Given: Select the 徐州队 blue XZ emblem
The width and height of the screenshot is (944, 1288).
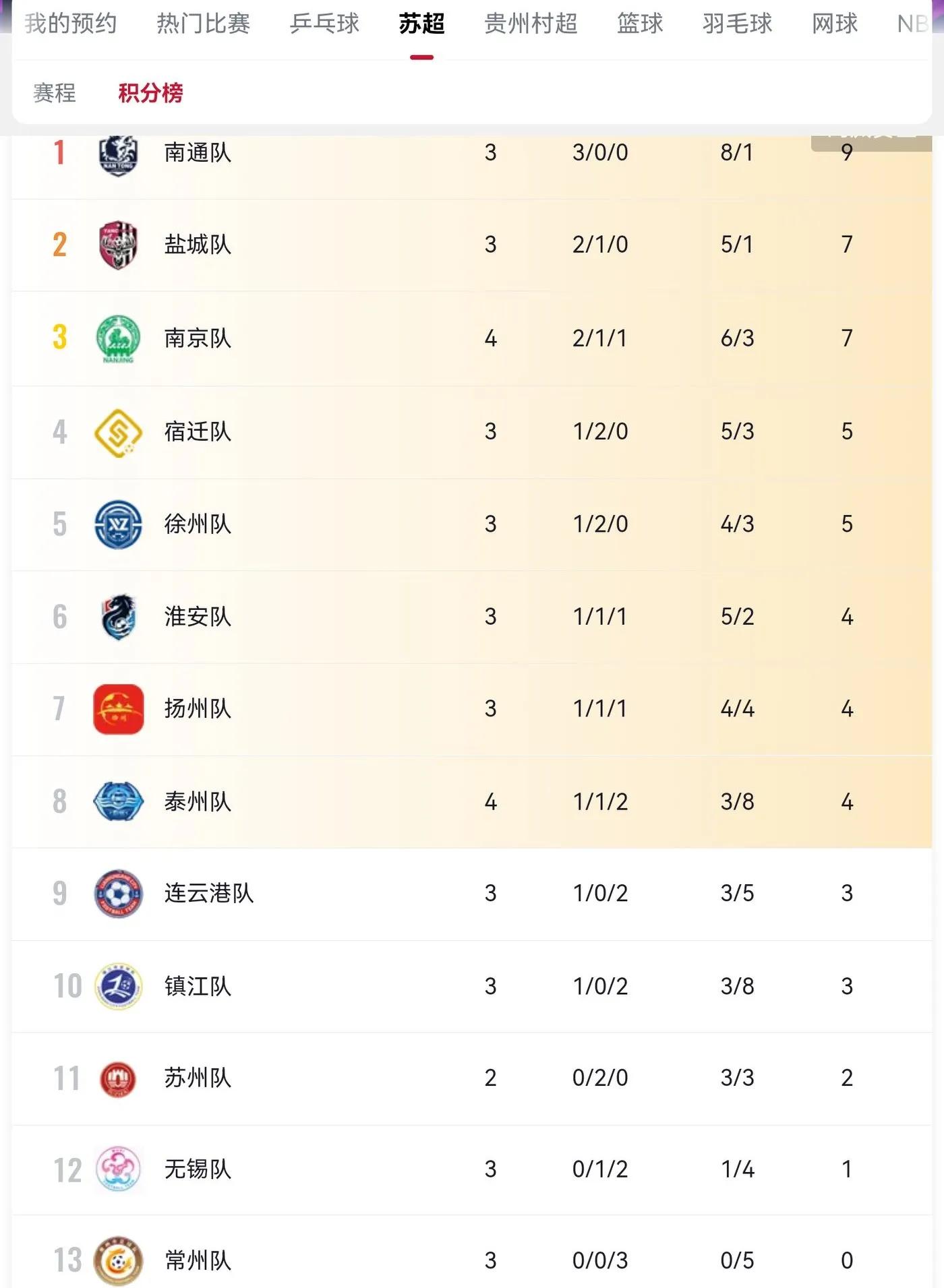Looking at the screenshot, I should tap(118, 524).
